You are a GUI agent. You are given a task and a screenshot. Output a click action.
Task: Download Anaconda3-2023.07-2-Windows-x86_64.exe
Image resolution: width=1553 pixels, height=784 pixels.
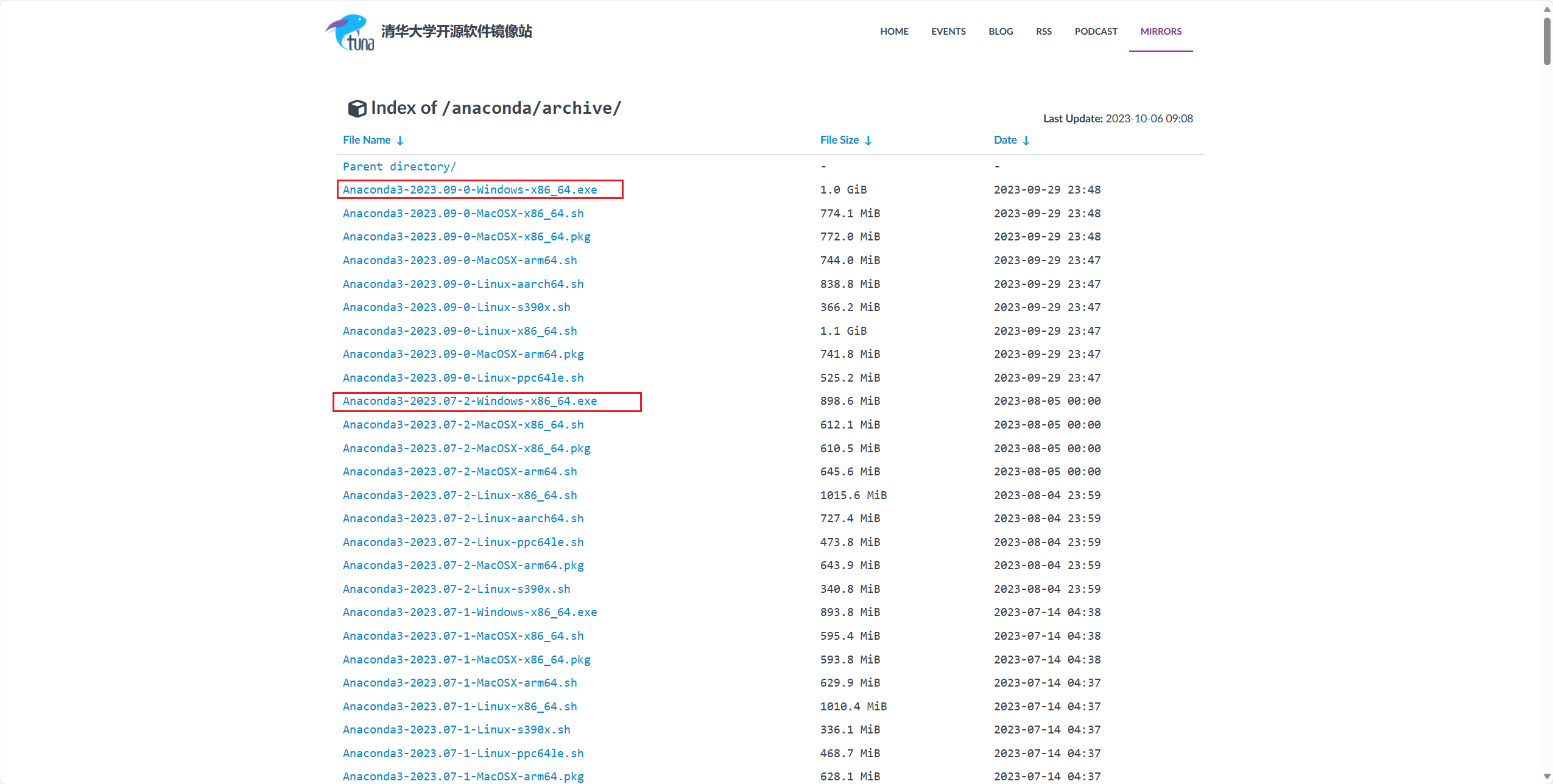click(470, 401)
